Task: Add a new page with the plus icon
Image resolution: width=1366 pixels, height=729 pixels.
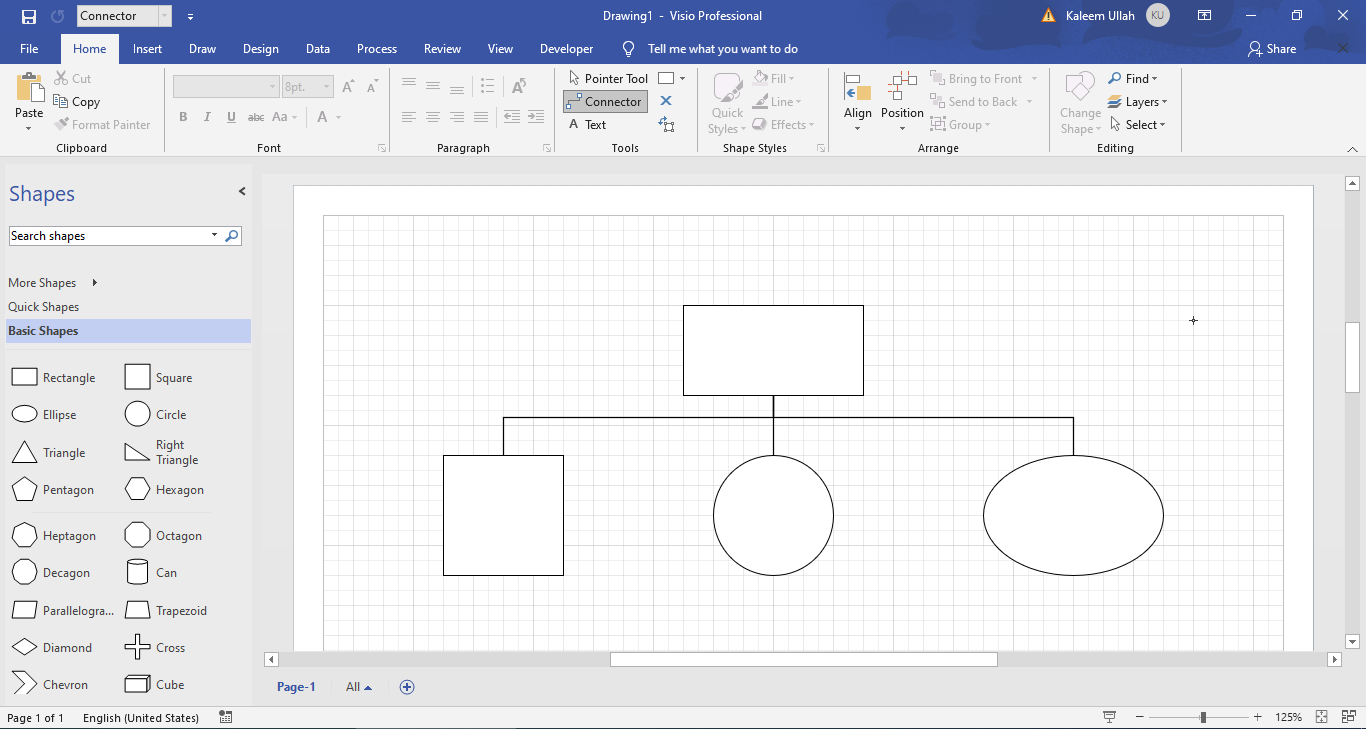Action: pyautogui.click(x=407, y=687)
